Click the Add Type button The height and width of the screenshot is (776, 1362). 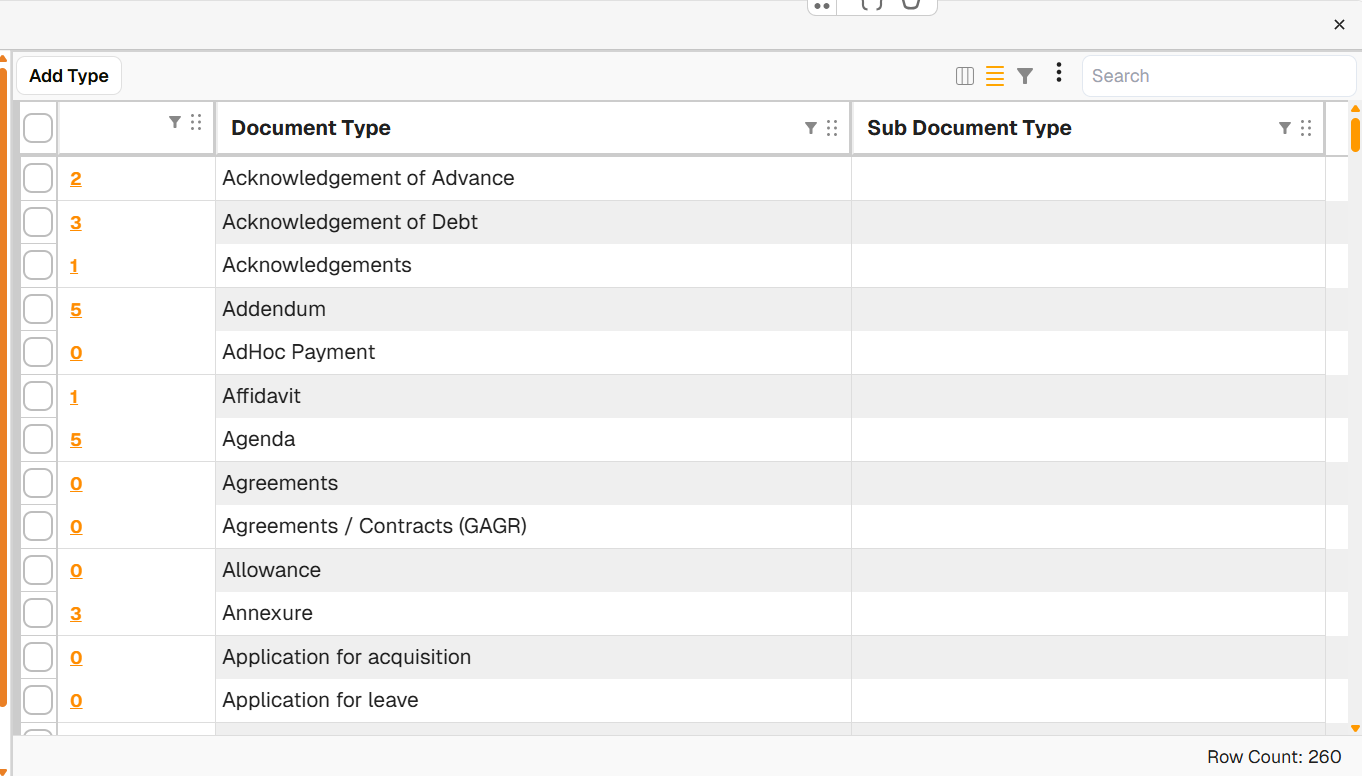pyautogui.click(x=69, y=76)
